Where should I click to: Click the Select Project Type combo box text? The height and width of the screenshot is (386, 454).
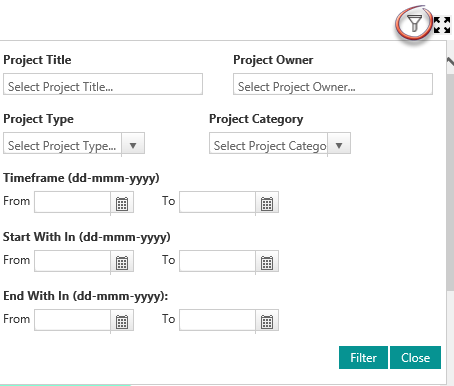62,144
